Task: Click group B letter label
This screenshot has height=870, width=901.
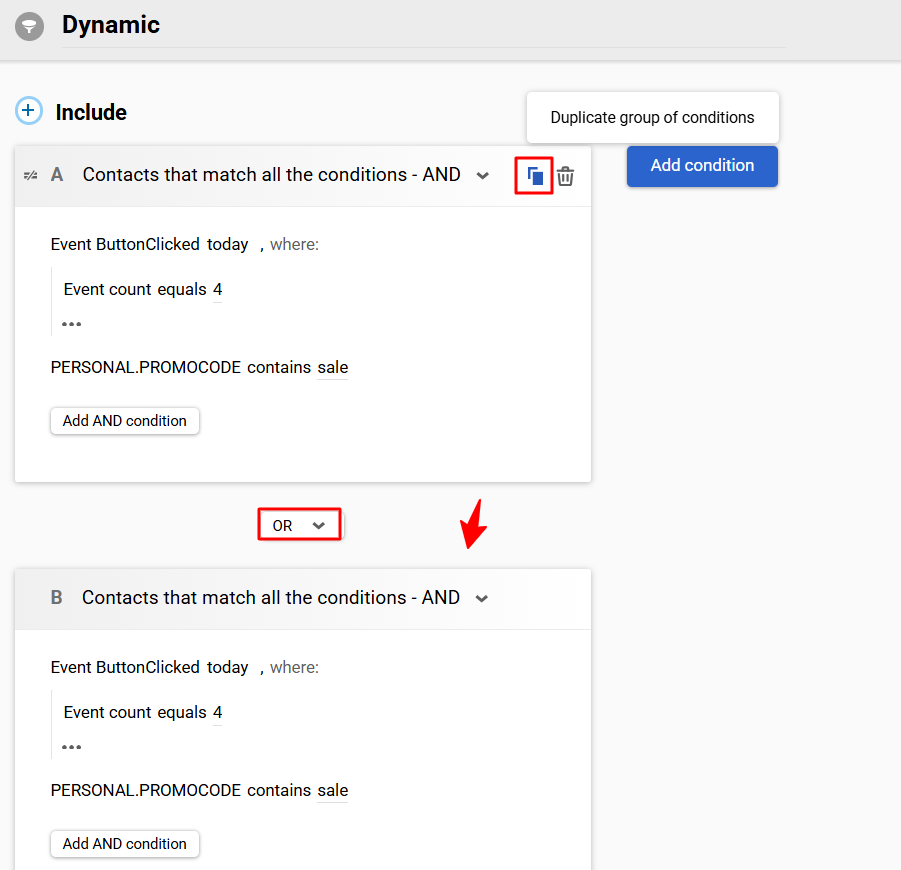Action: pos(56,597)
